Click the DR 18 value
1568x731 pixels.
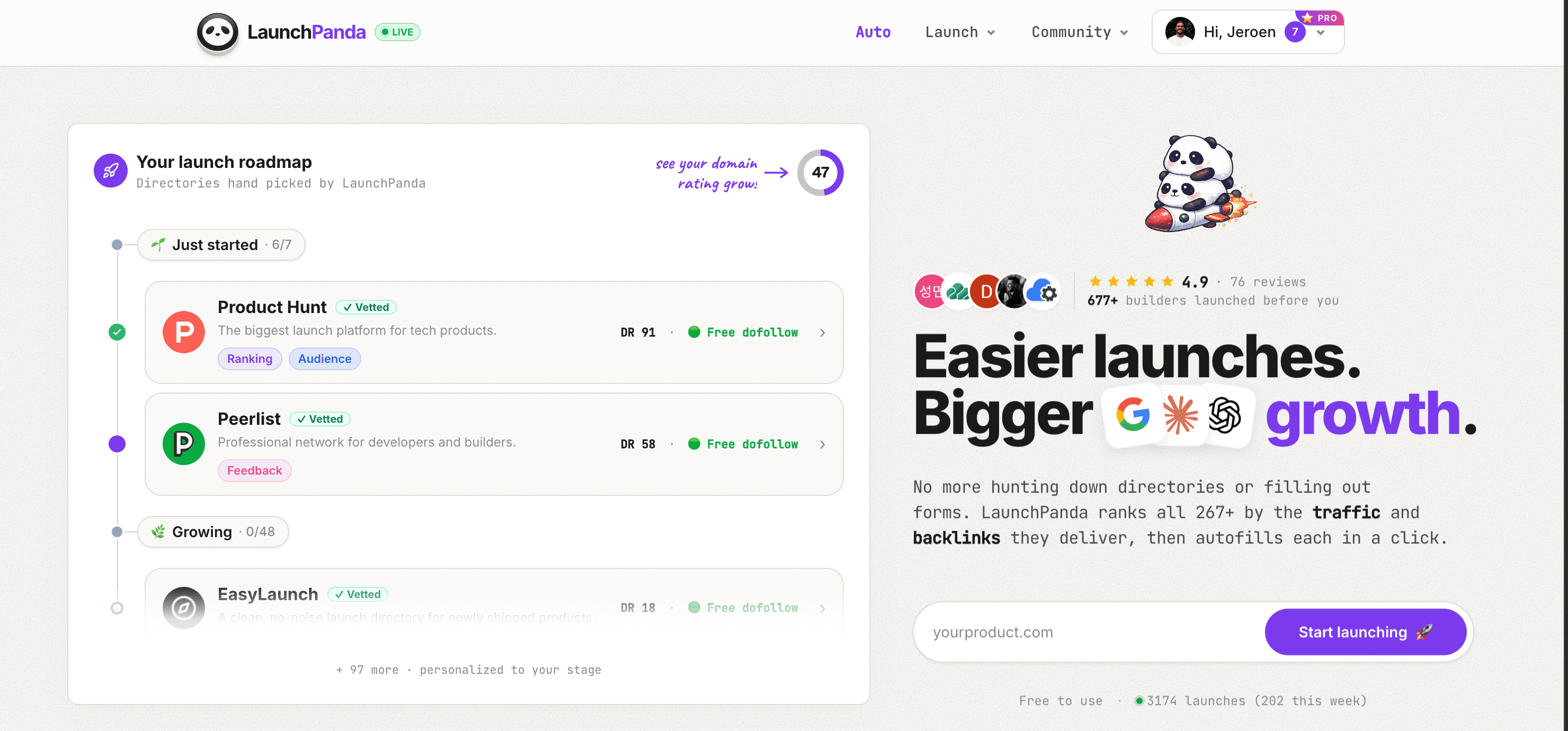[638, 608]
